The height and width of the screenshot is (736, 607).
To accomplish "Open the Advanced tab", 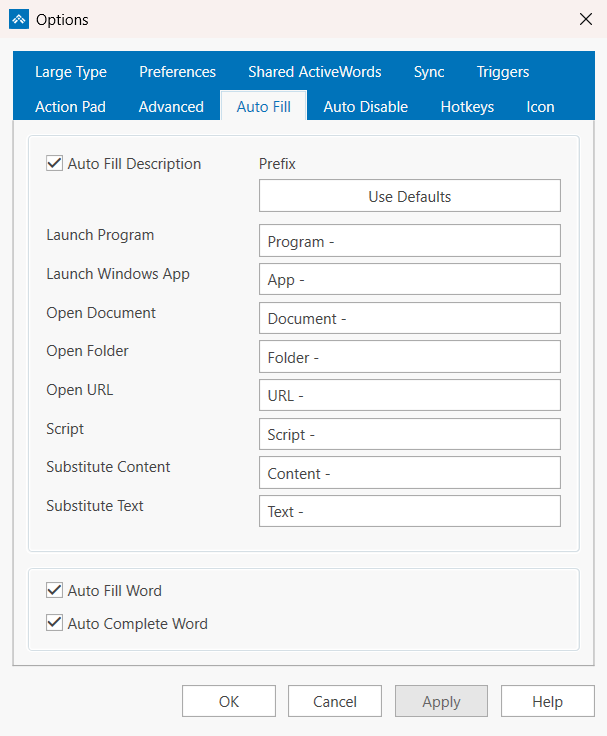I will [171, 107].
